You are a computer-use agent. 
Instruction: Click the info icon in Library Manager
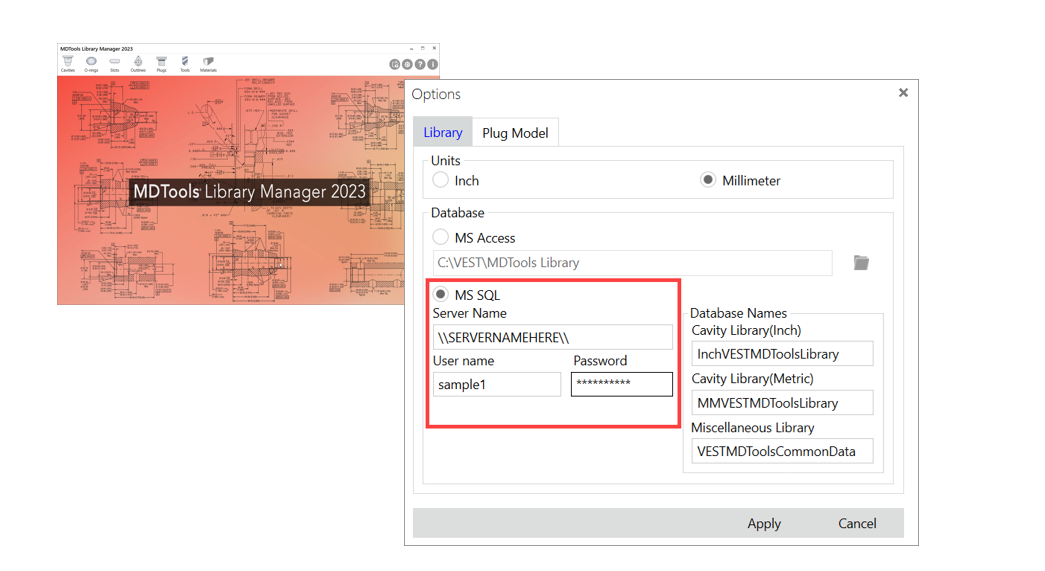433,65
